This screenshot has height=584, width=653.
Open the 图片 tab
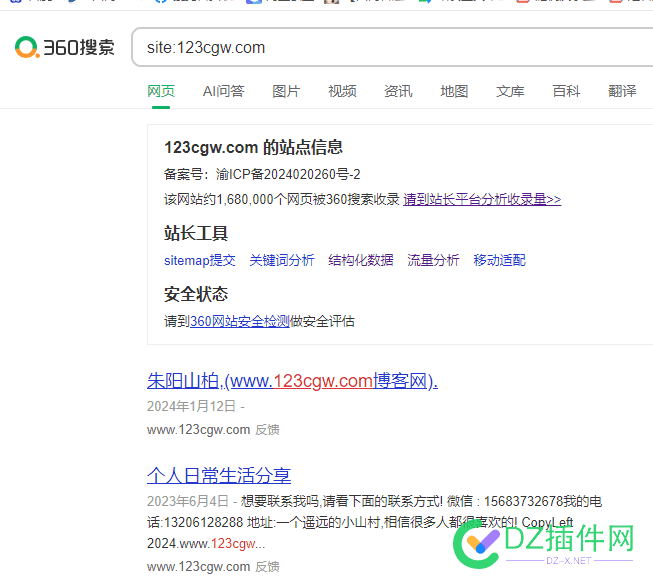(286, 91)
